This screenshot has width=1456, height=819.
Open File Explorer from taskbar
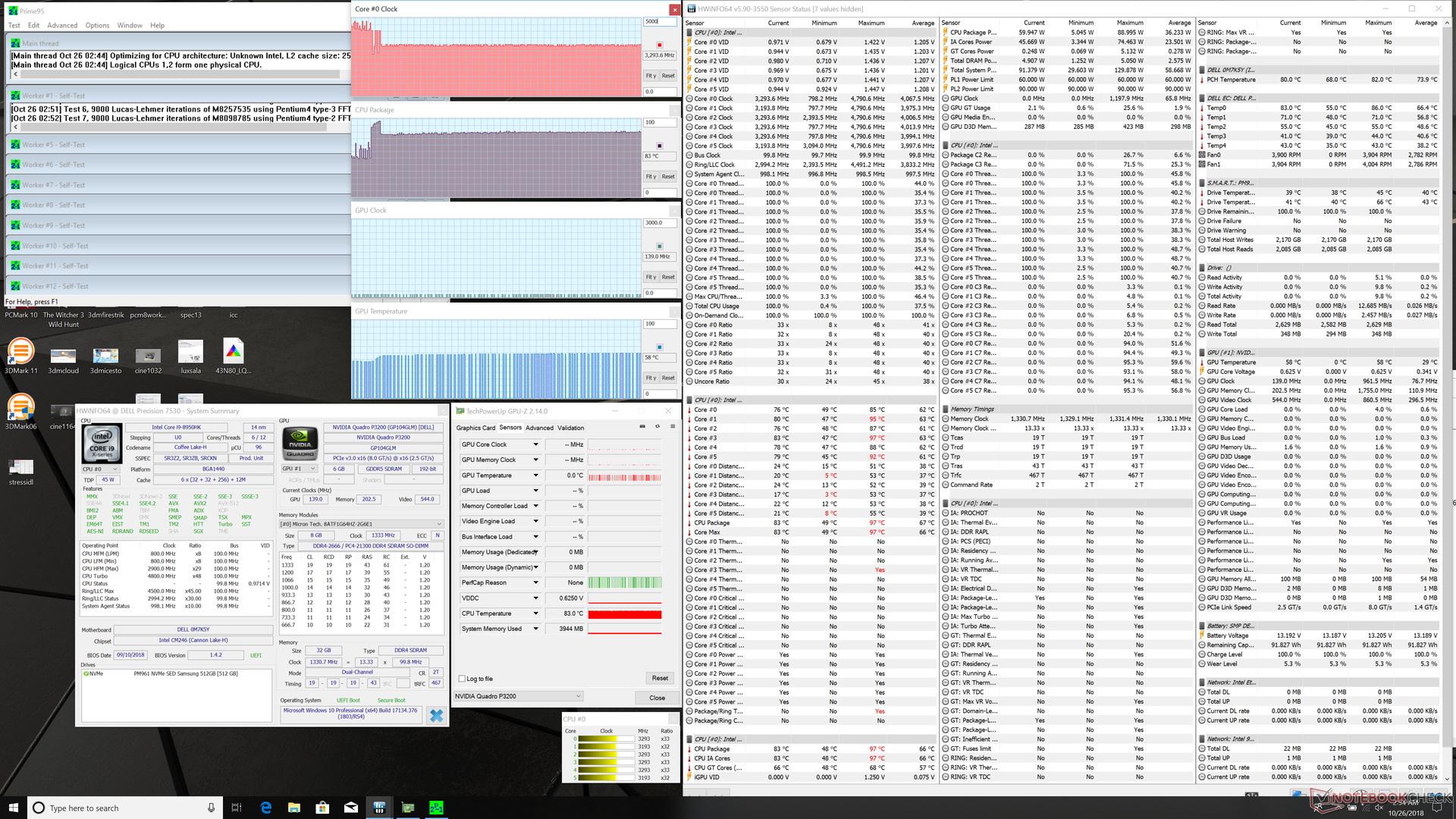coord(293,808)
